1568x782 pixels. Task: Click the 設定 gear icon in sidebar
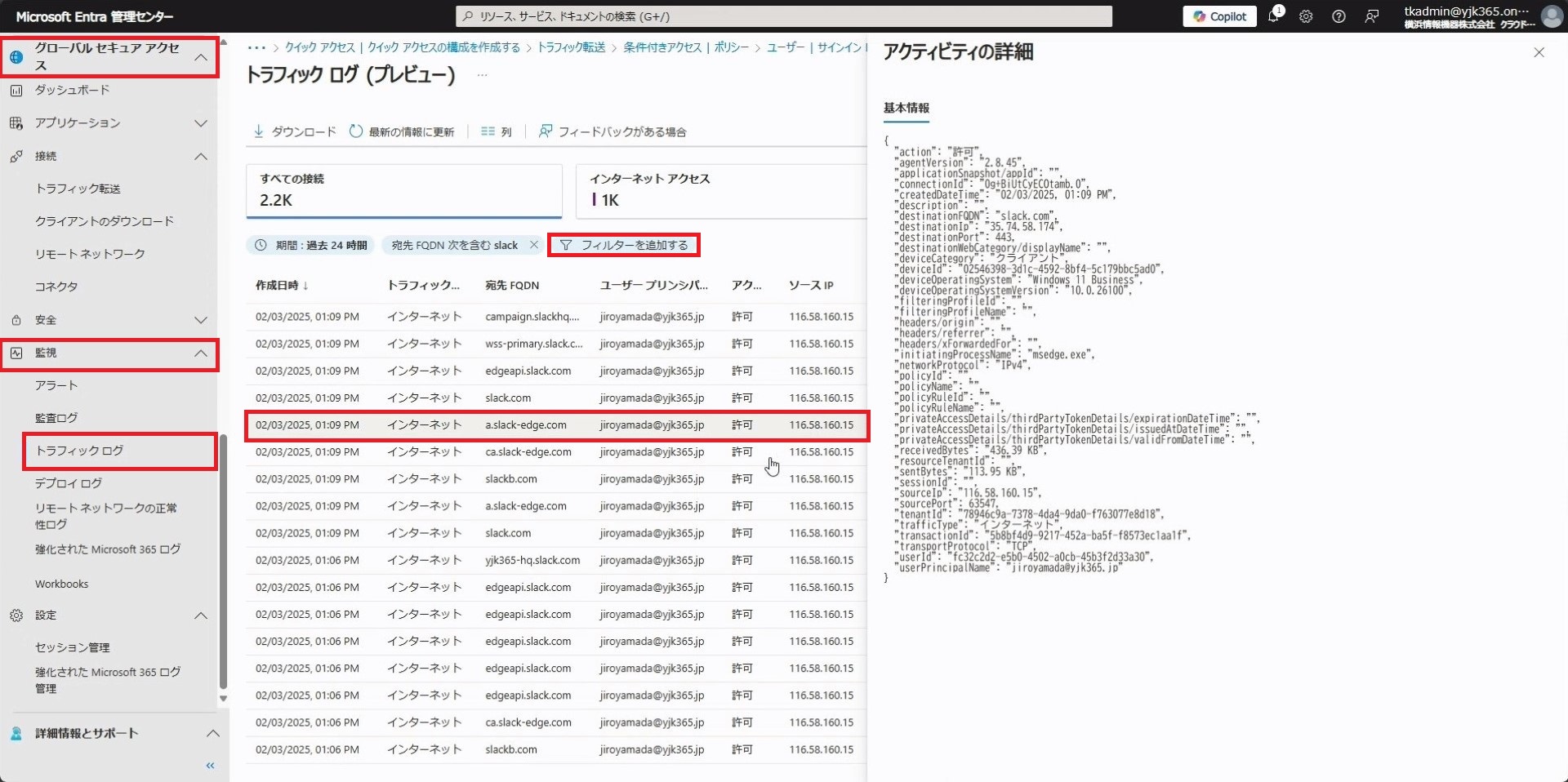[x=16, y=615]
